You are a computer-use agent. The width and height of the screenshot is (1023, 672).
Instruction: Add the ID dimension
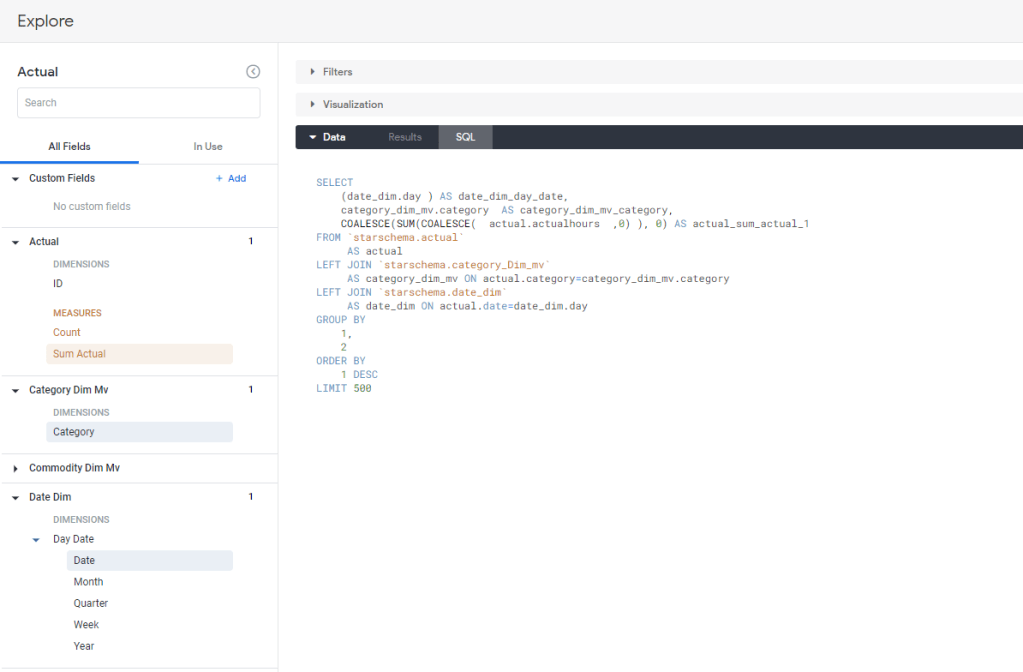point(58,284)
